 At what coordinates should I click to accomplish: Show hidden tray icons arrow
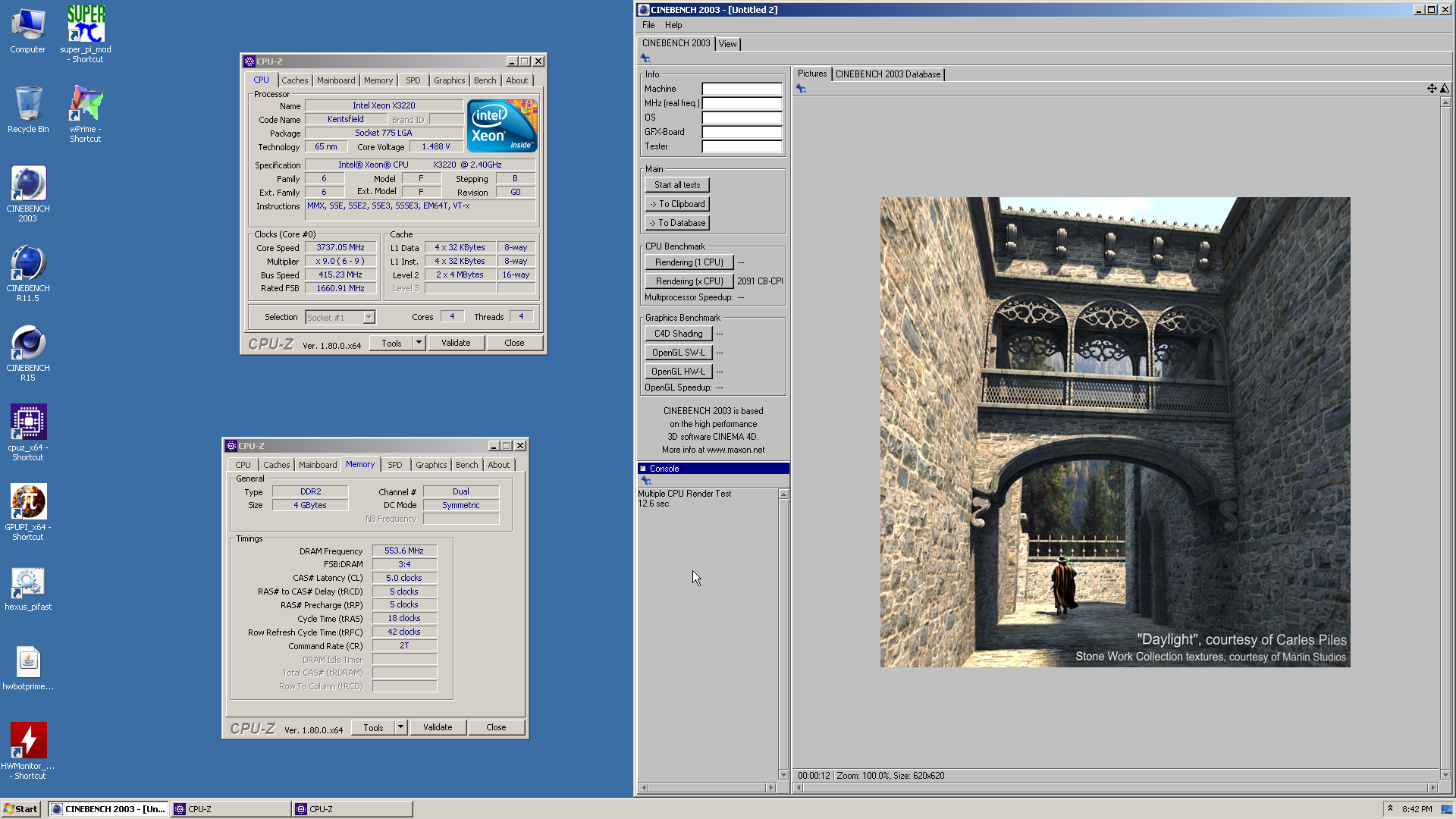click(x=1390, y=808)
